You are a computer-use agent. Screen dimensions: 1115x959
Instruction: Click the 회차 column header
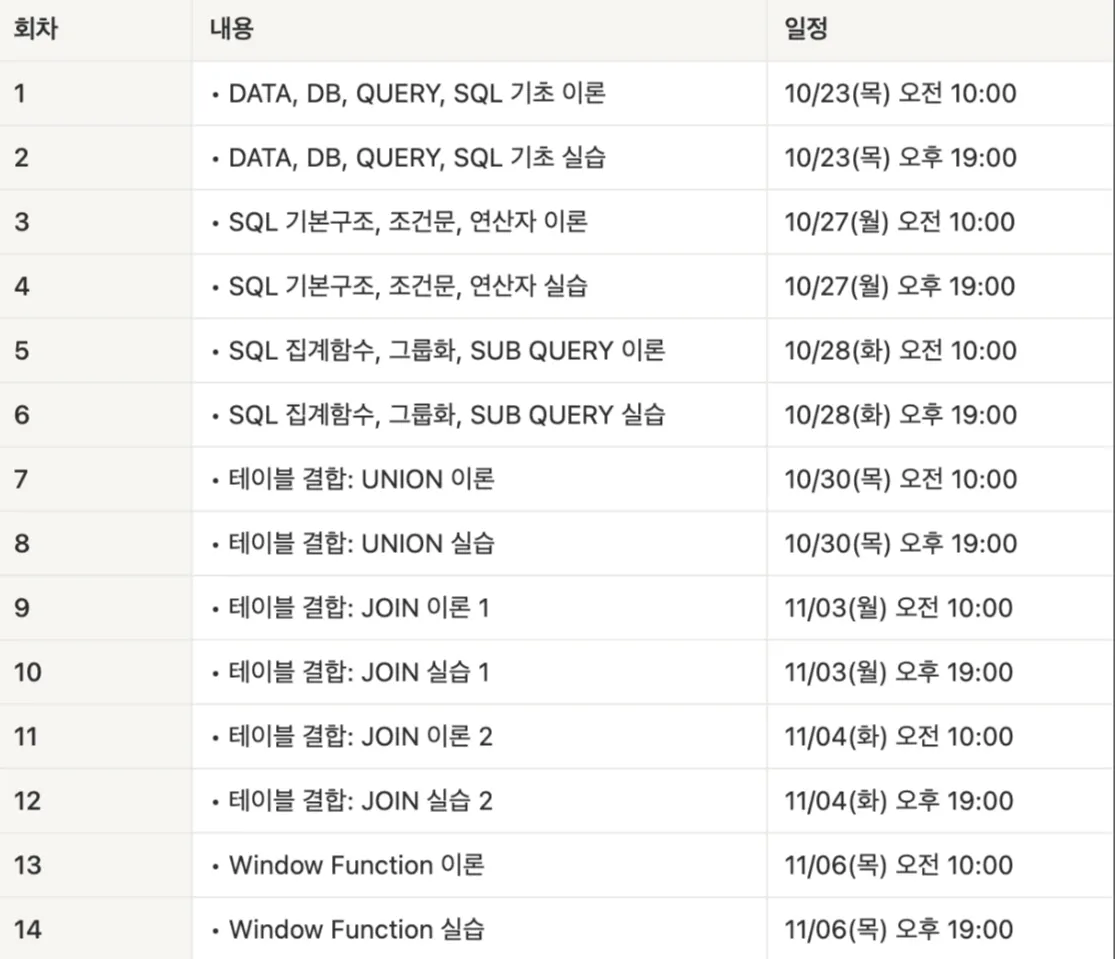click(36, 28)
